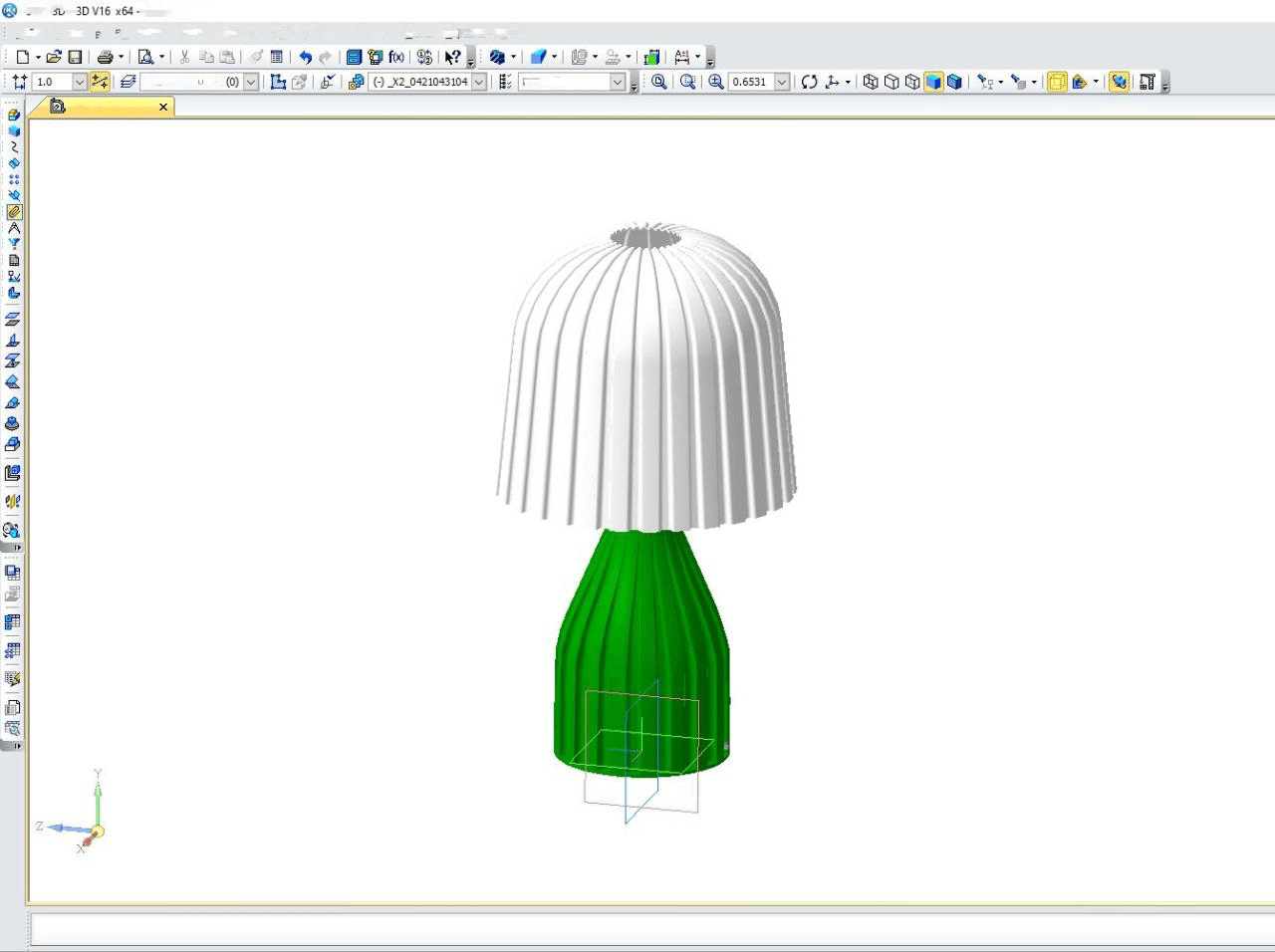The height and width of the screenshot is (952, 1275).
Task: Click the Rebuild model icon
Action: (x=651, y=58)
